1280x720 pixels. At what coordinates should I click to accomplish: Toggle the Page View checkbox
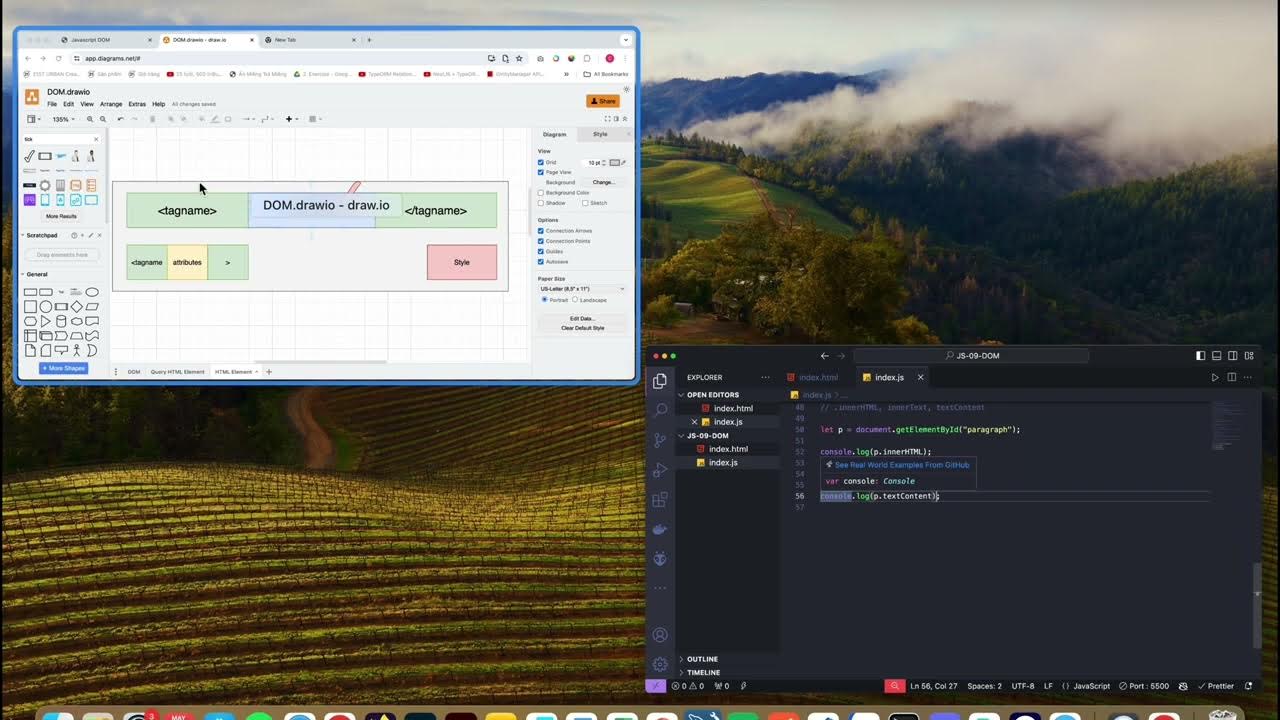pos(541,172)
